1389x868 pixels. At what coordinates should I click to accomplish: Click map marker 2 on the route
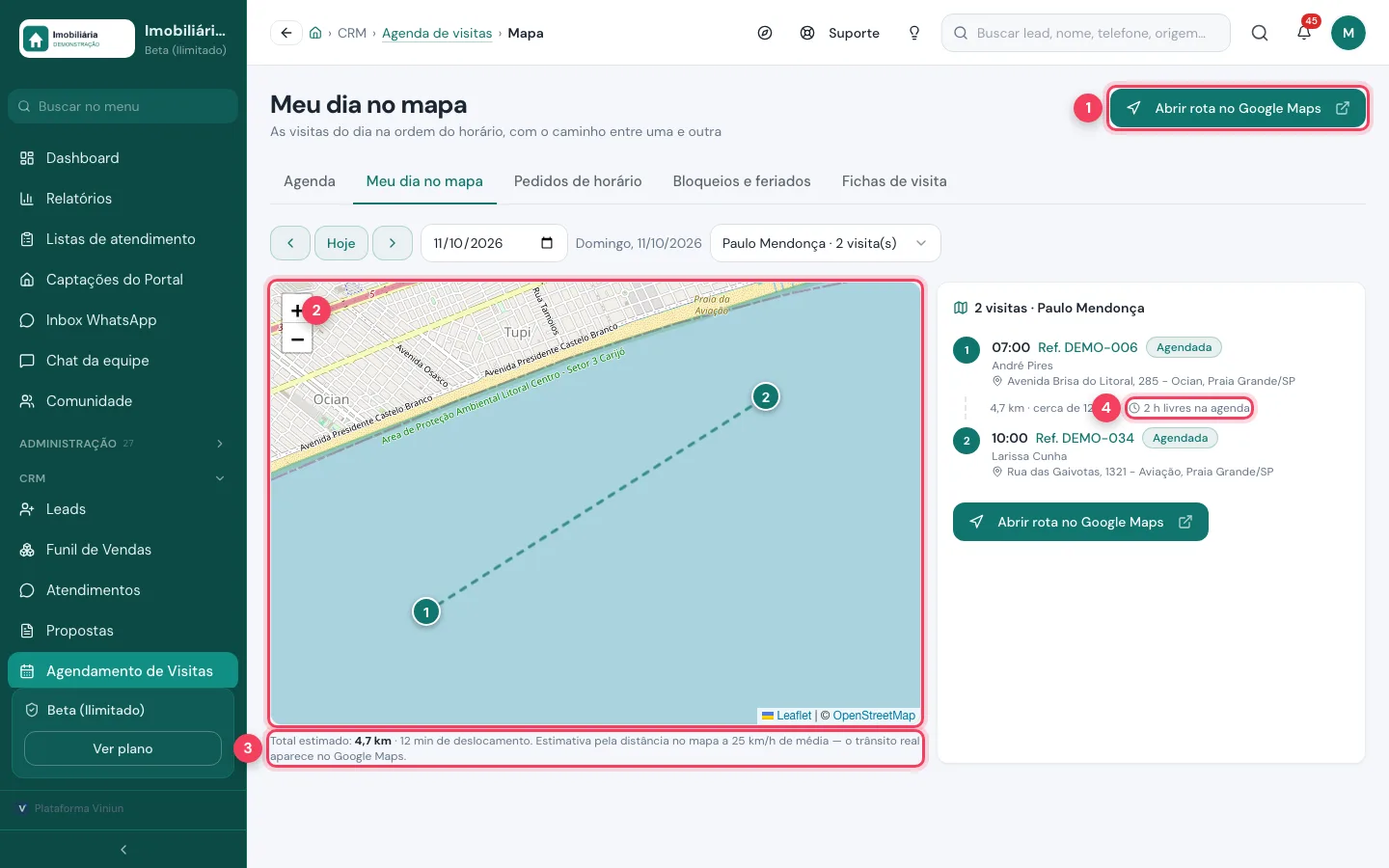766,396
